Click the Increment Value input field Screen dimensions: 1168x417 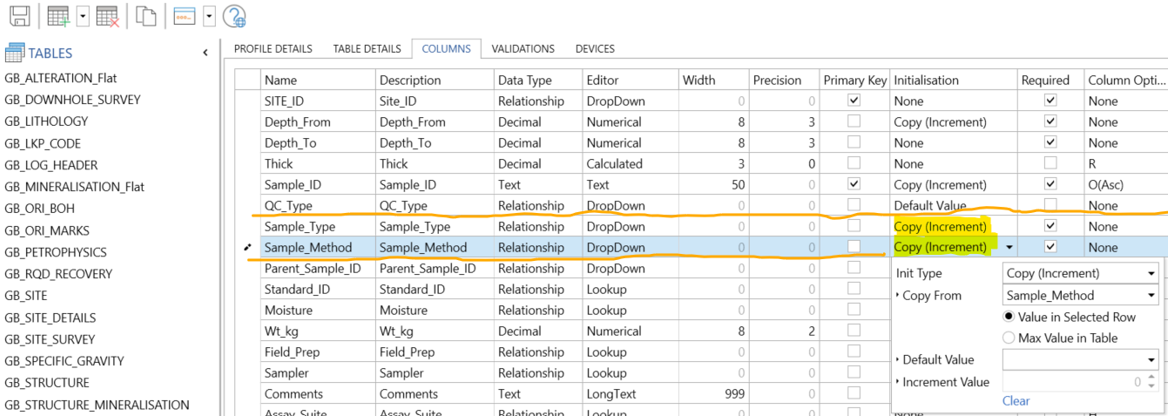[1072, 382]
